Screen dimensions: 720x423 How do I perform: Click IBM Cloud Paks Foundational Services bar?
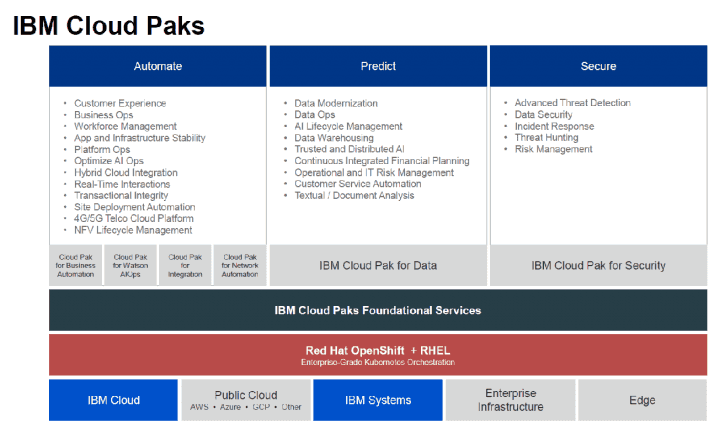tap(378, 310)
